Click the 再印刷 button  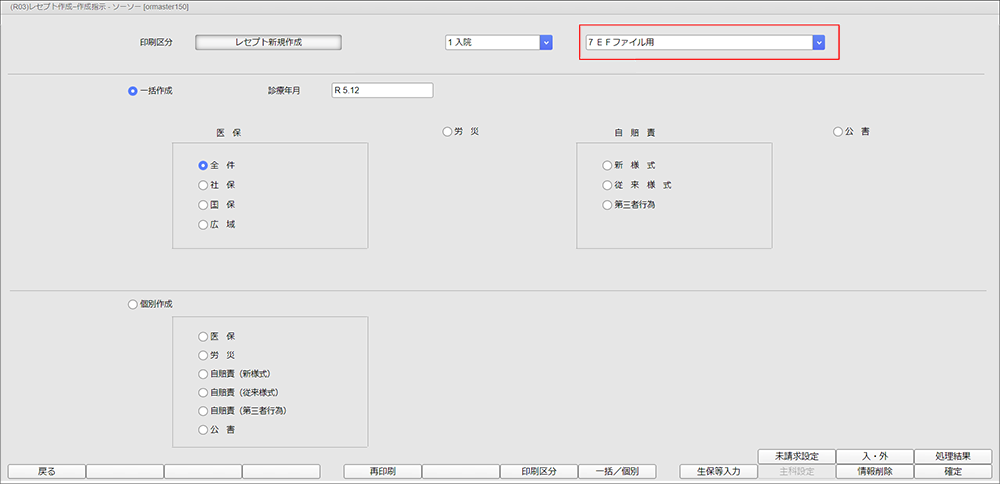click(x=383, y=471)
